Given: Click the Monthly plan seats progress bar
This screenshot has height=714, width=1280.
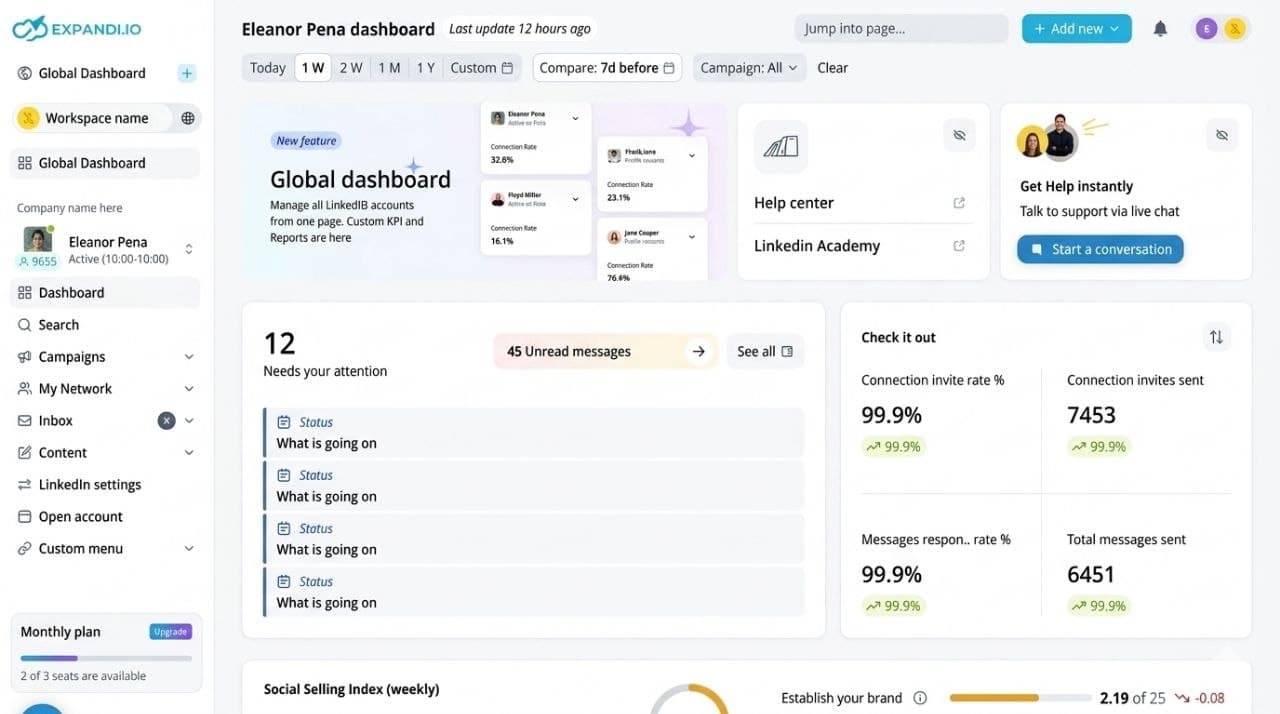Looking at the screenshot, I should tap(106, 658).
